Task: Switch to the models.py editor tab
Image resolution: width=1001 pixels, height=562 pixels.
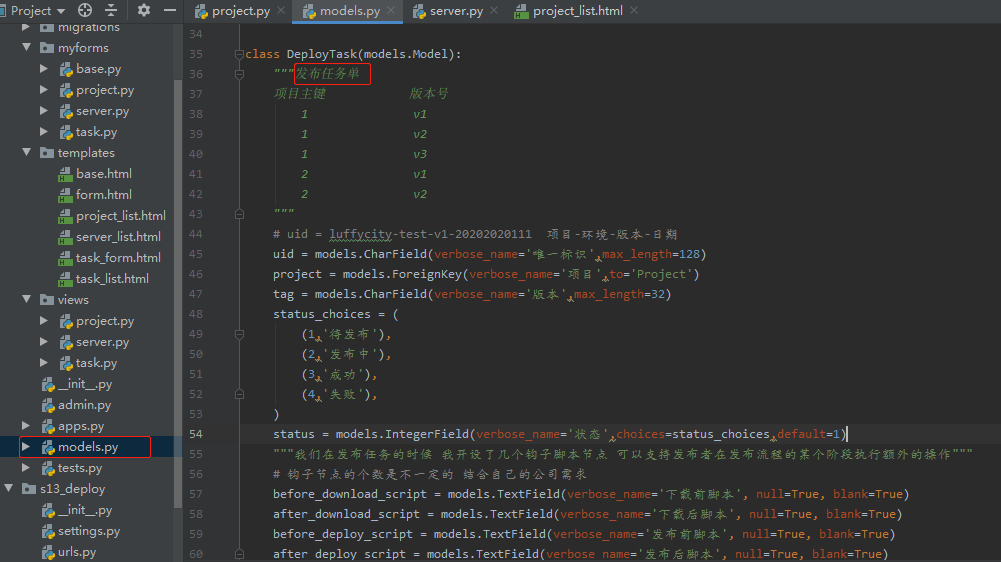Action: 349,11
